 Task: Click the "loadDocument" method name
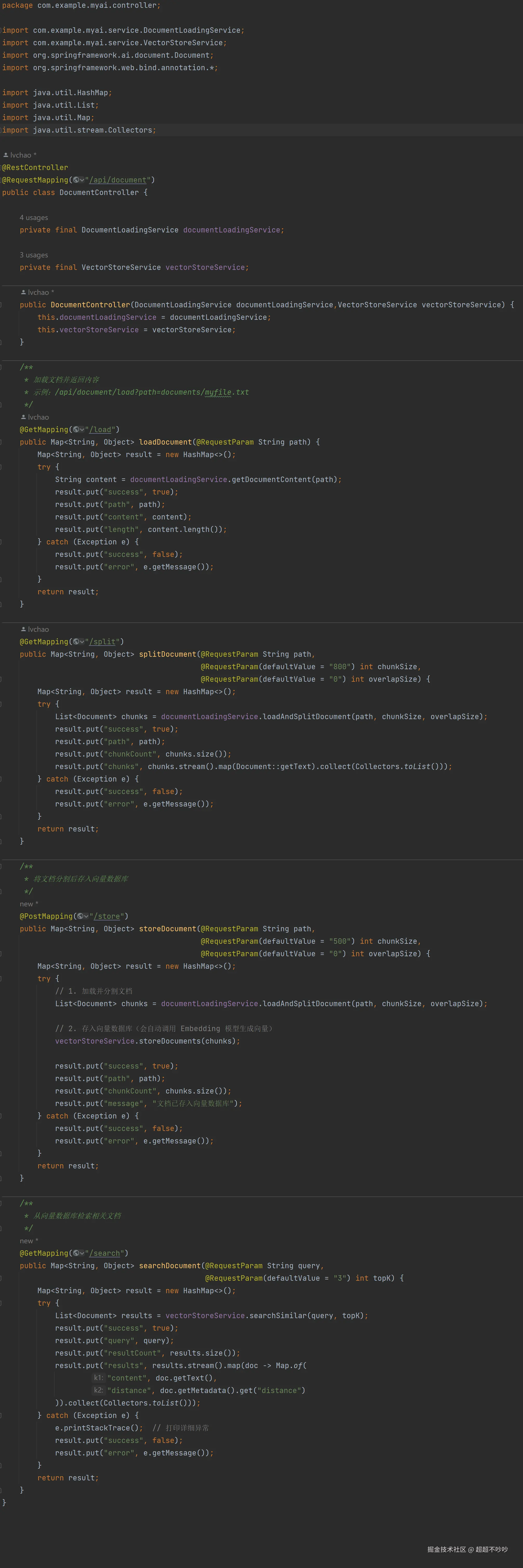(x=165, y=442)
